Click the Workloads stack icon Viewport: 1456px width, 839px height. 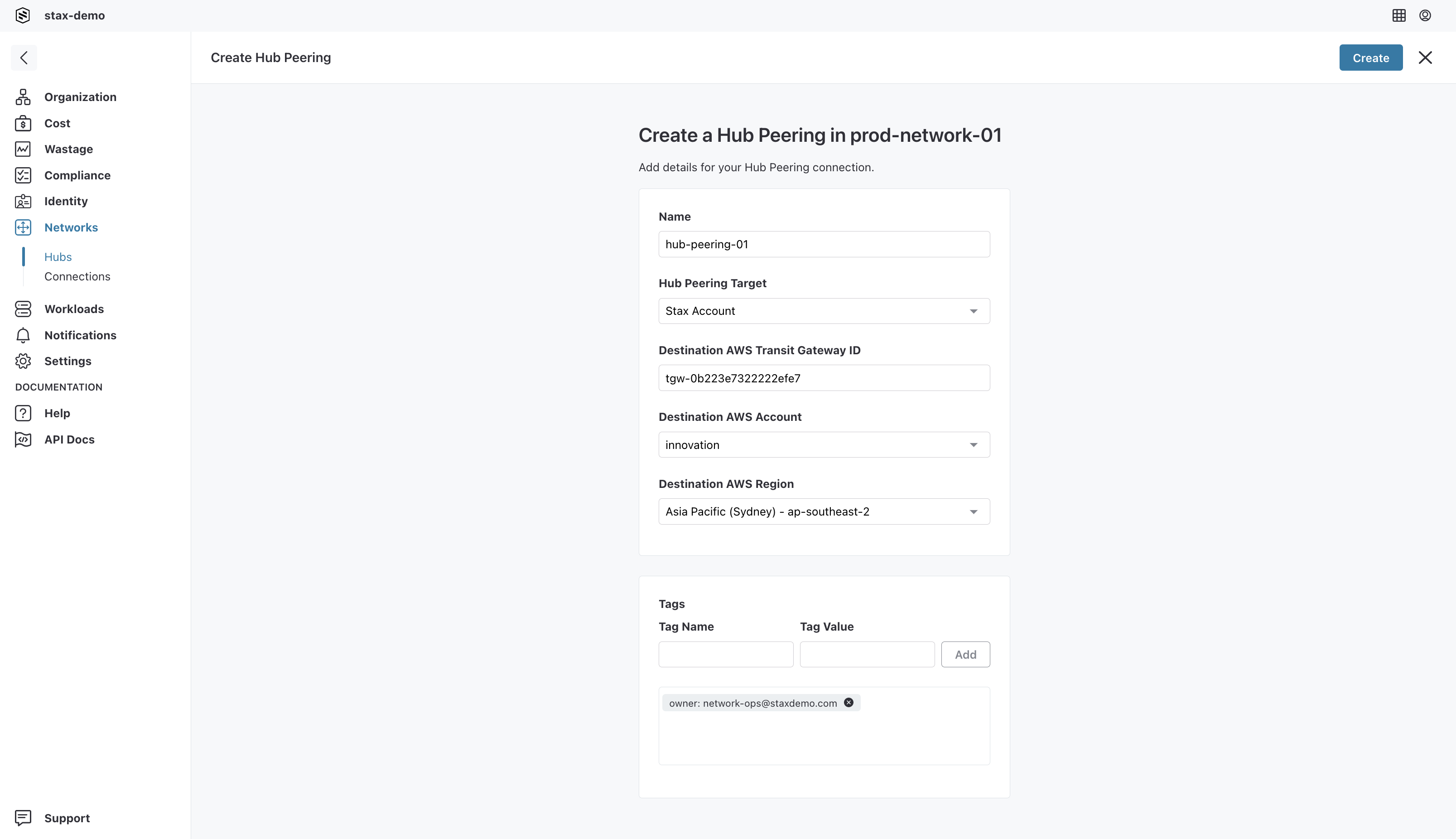click(23, 309)
